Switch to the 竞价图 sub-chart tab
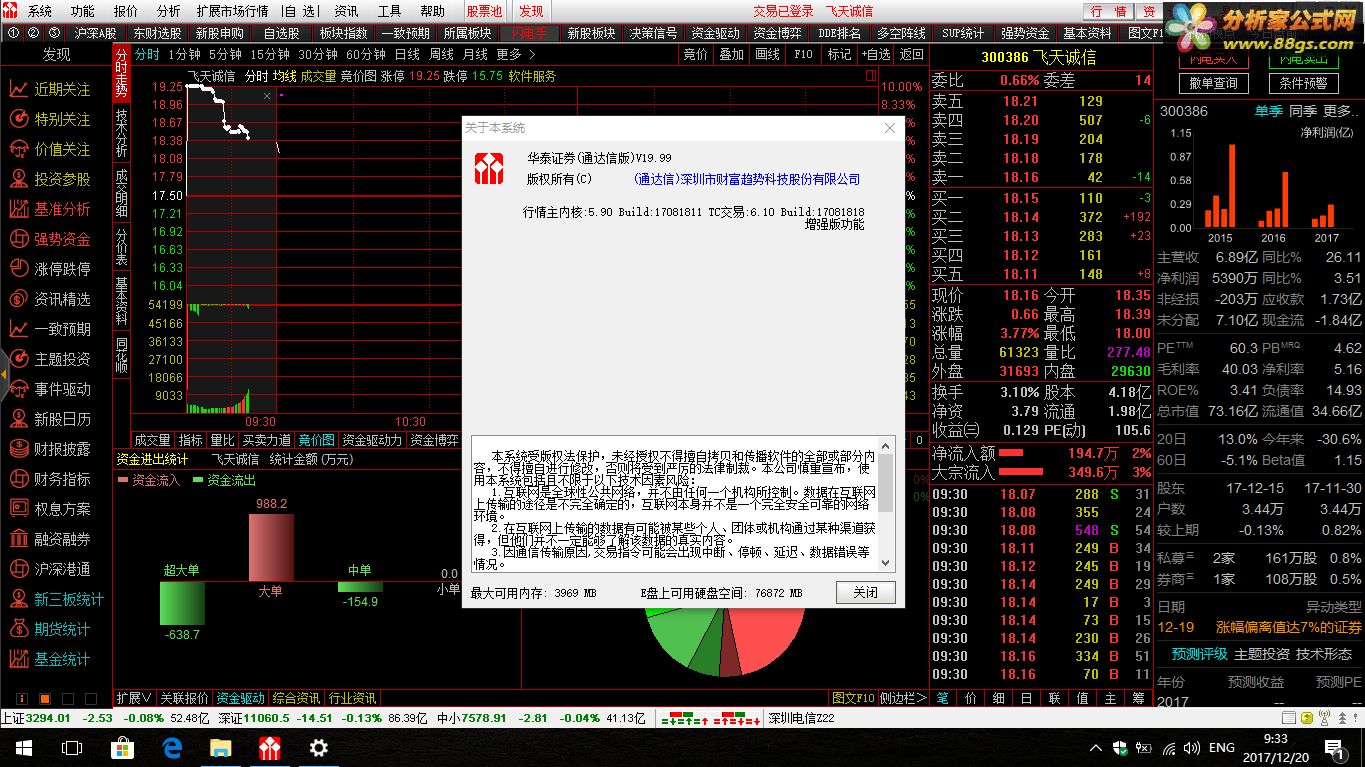 coord(316,440)
